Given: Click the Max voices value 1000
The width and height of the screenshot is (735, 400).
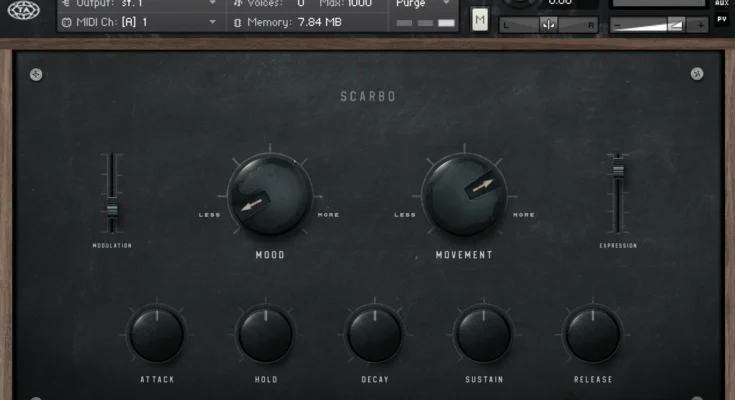Looking at the screenshot, I should click(x=359, y=4).
